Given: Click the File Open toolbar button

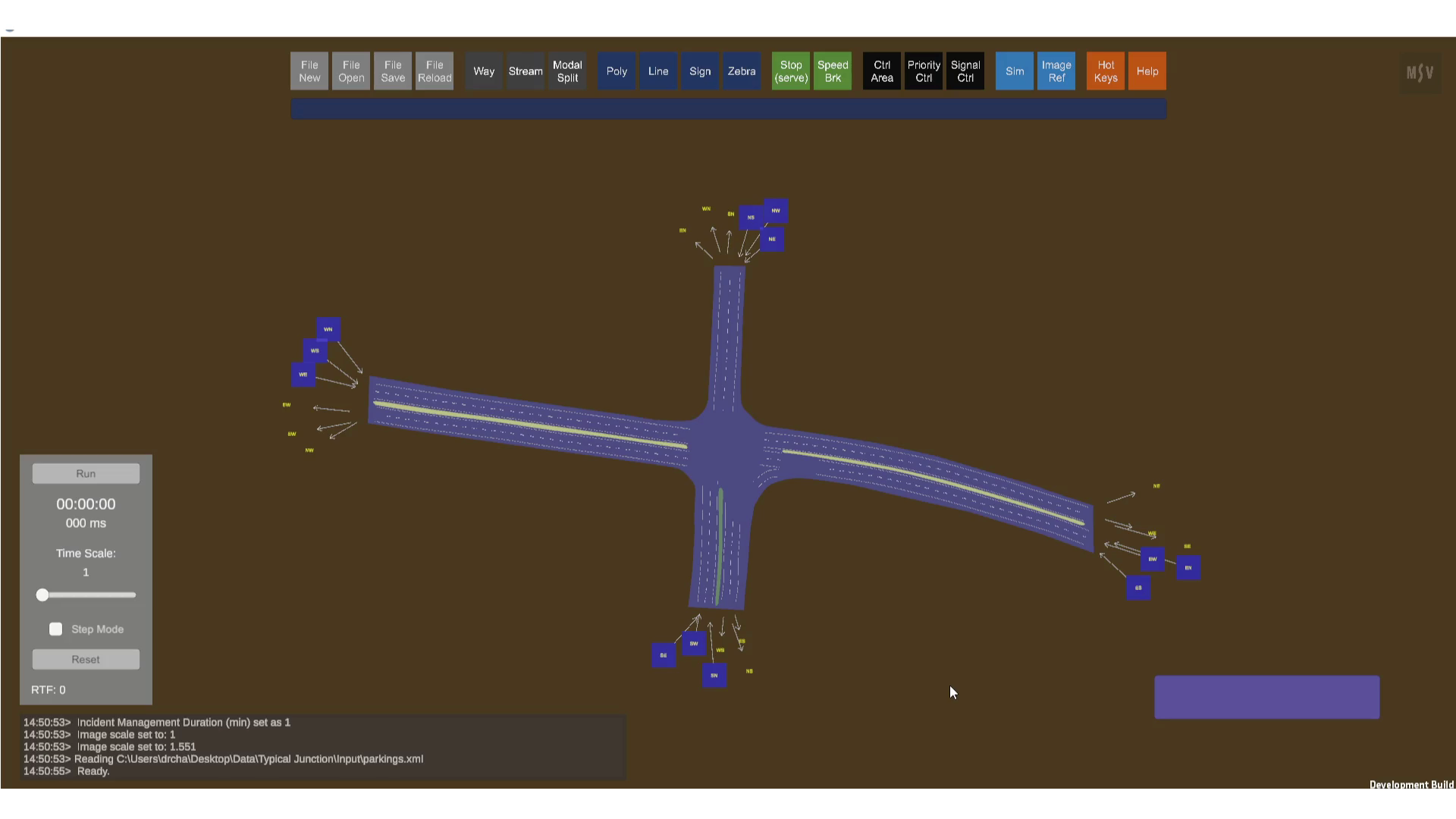Looking at the screenshot, I should 350,71.
